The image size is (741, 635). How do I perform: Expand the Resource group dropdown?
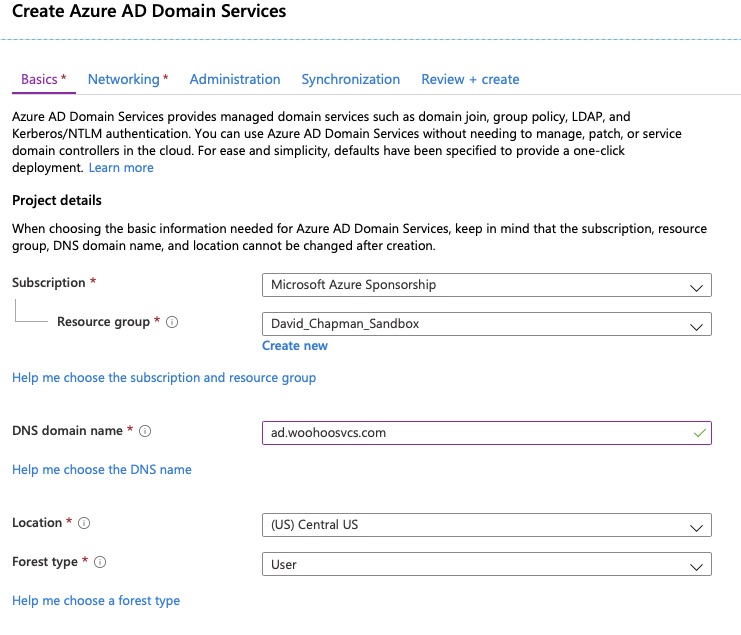point(487,324)
